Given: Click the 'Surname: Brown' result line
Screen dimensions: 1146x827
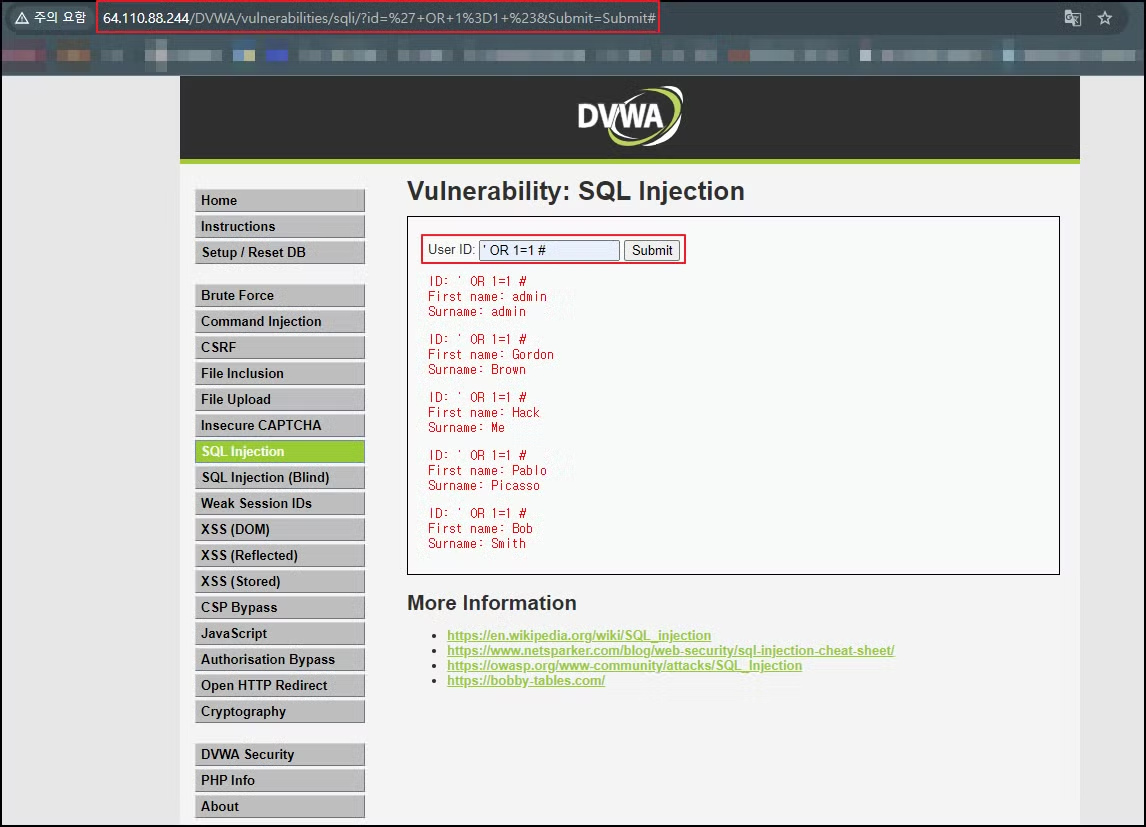Looking at the screenshot, I should click(x=477, y=370).
